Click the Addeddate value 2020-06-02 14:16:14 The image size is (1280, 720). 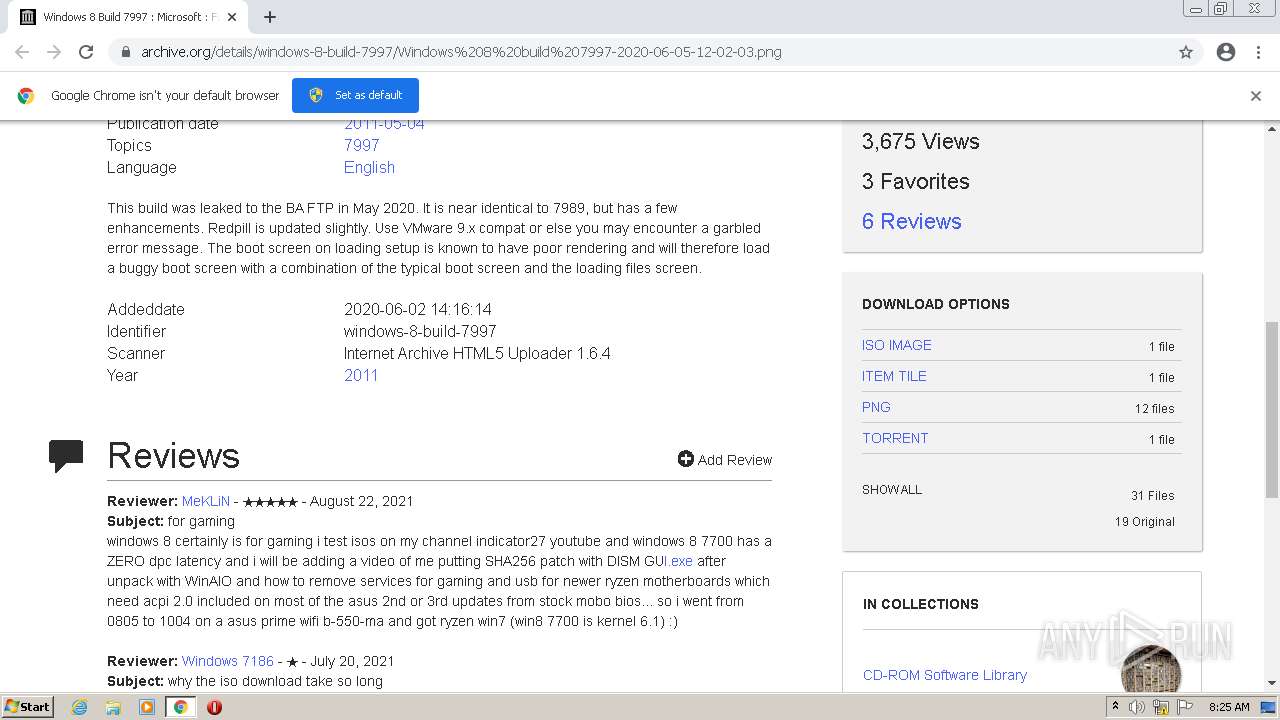pos(418,309)
